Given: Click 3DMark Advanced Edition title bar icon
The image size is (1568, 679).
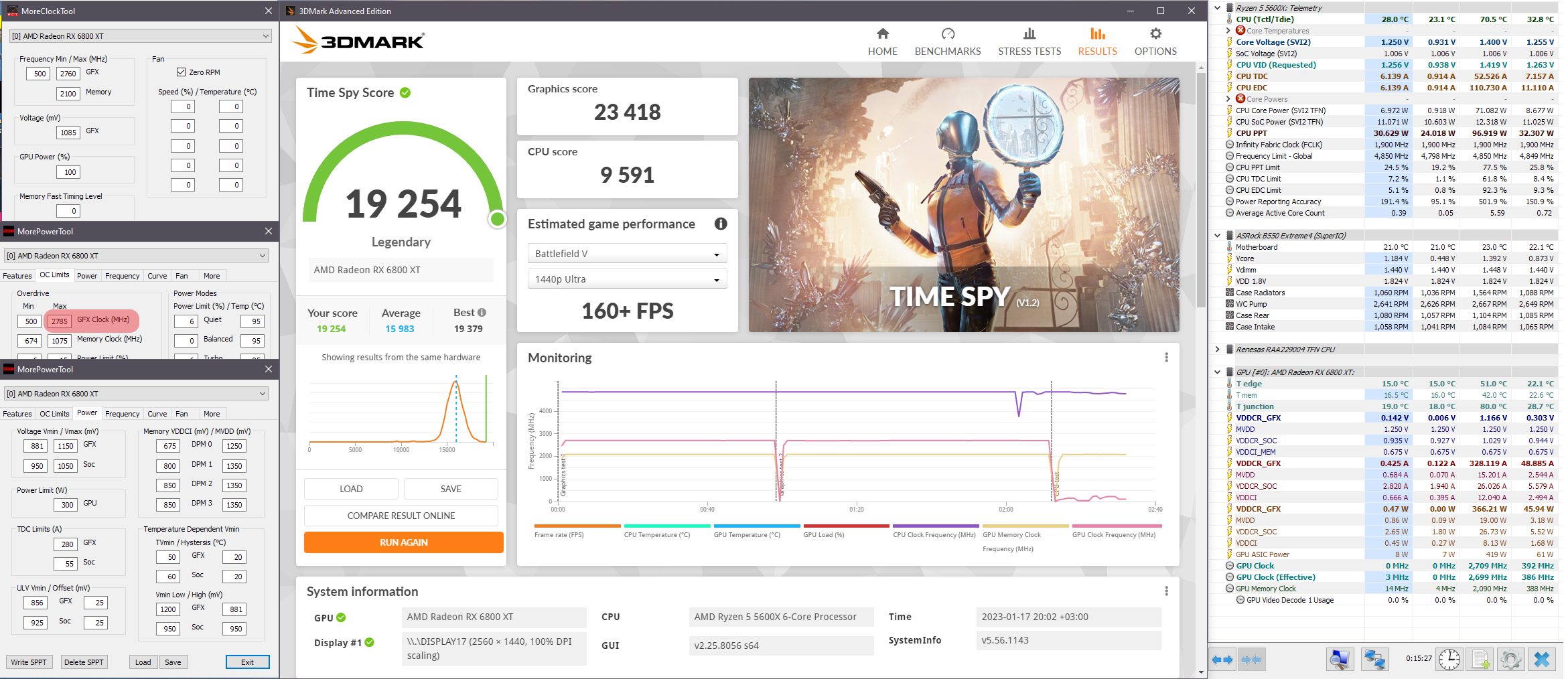Looking at the screenshot, I should (x=290, y=11).
